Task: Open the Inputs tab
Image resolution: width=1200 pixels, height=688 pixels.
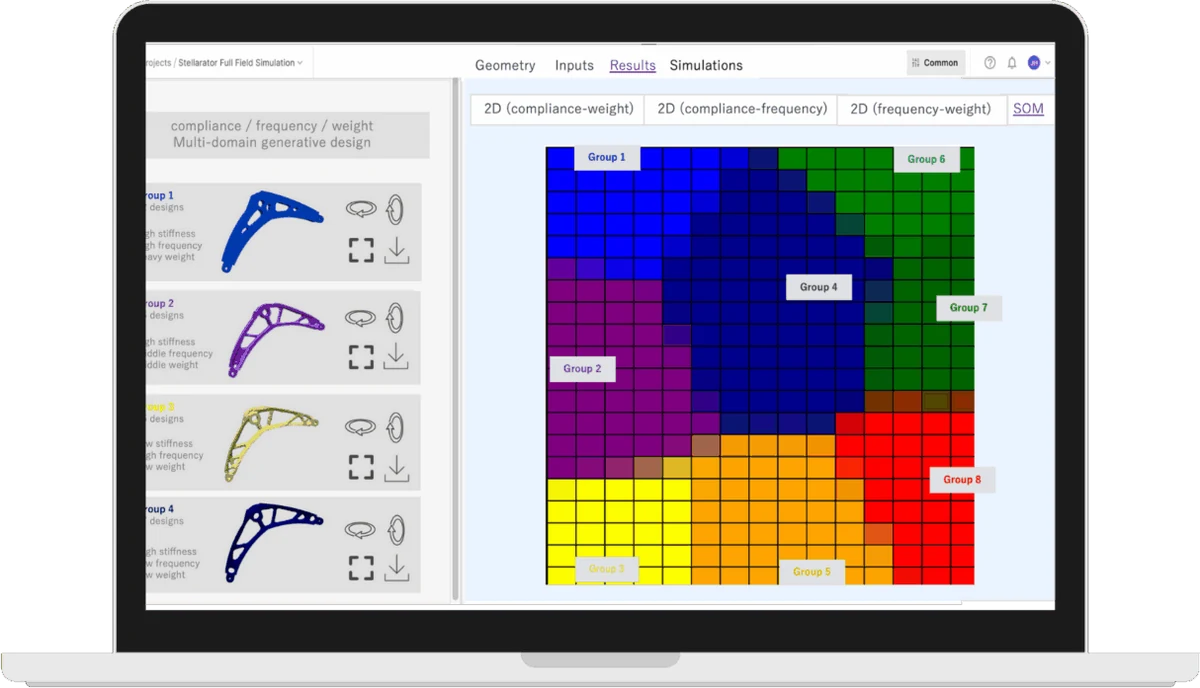Action: (574, 65)
